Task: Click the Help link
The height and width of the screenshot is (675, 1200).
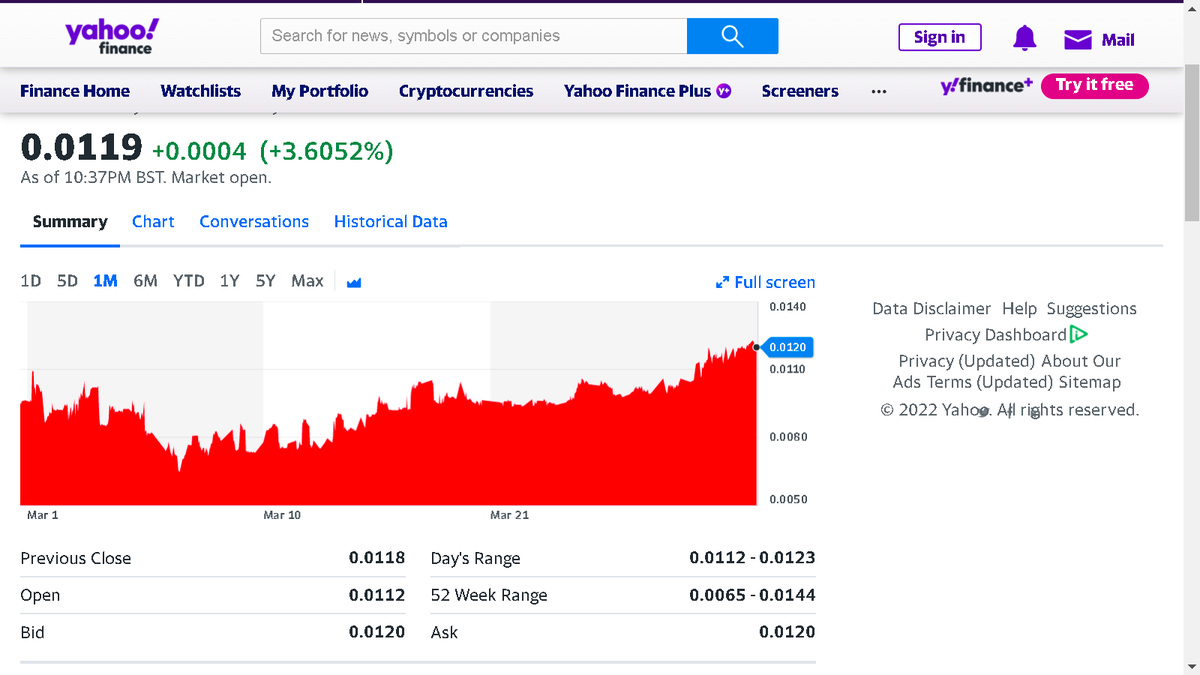Action: coord(1019,309)
